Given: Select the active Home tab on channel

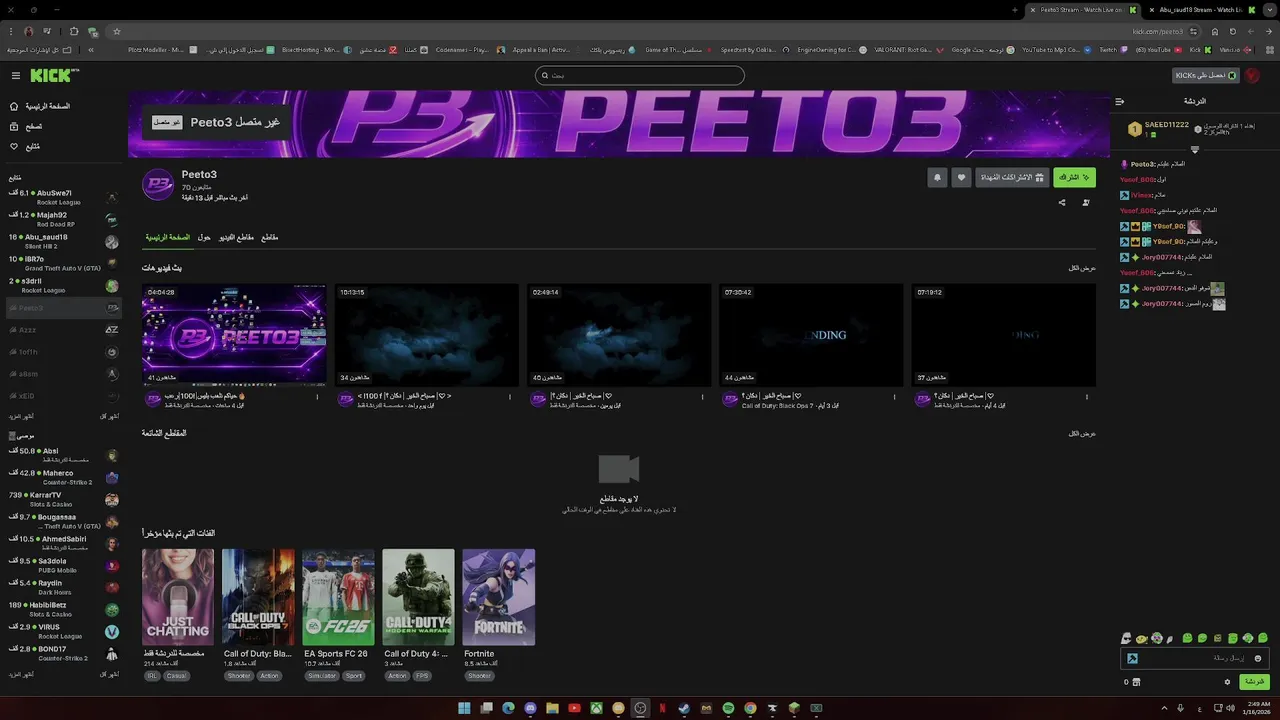Looking at the screenshot, I should pos(167,238).
